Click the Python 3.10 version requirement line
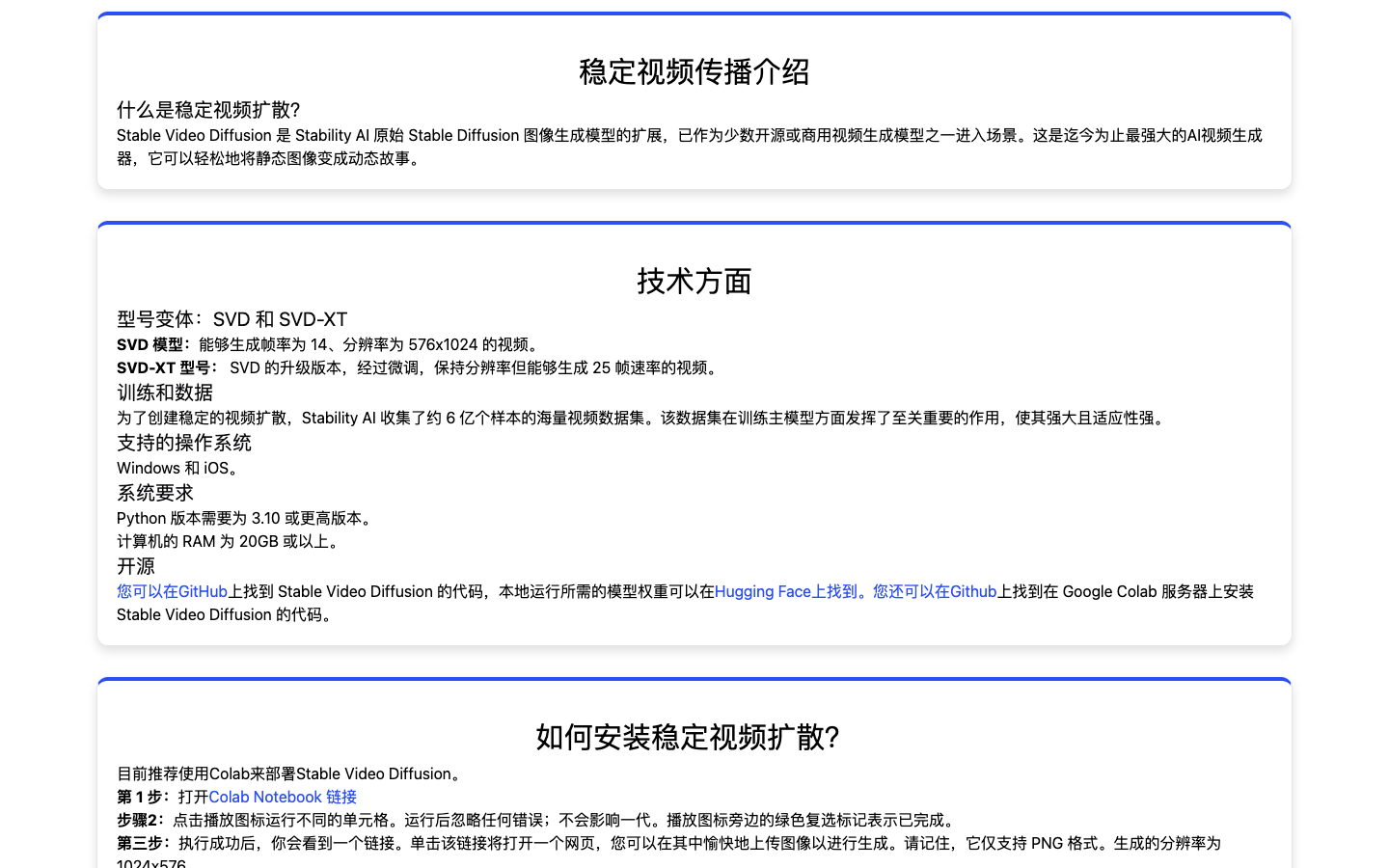The image size is (1389, 868). (246, 518)
